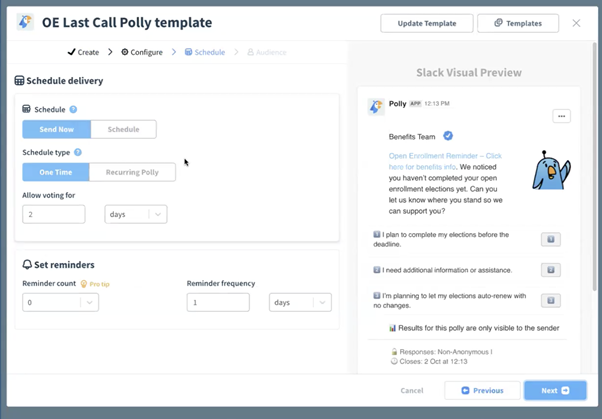Click the Next button

click(555, 390)
